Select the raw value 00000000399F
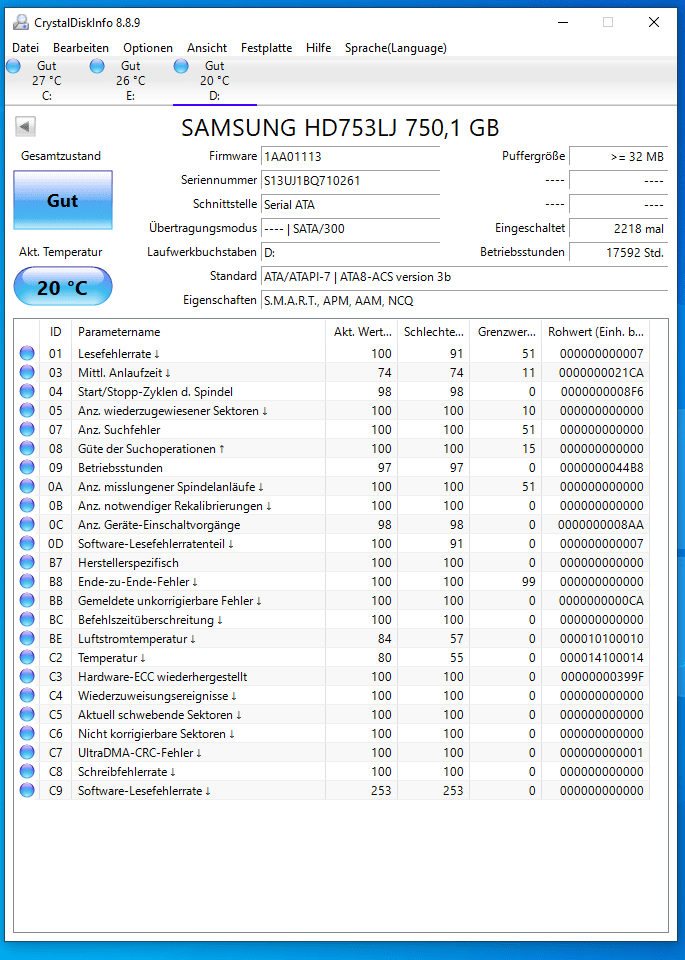 tap(602, 676)
